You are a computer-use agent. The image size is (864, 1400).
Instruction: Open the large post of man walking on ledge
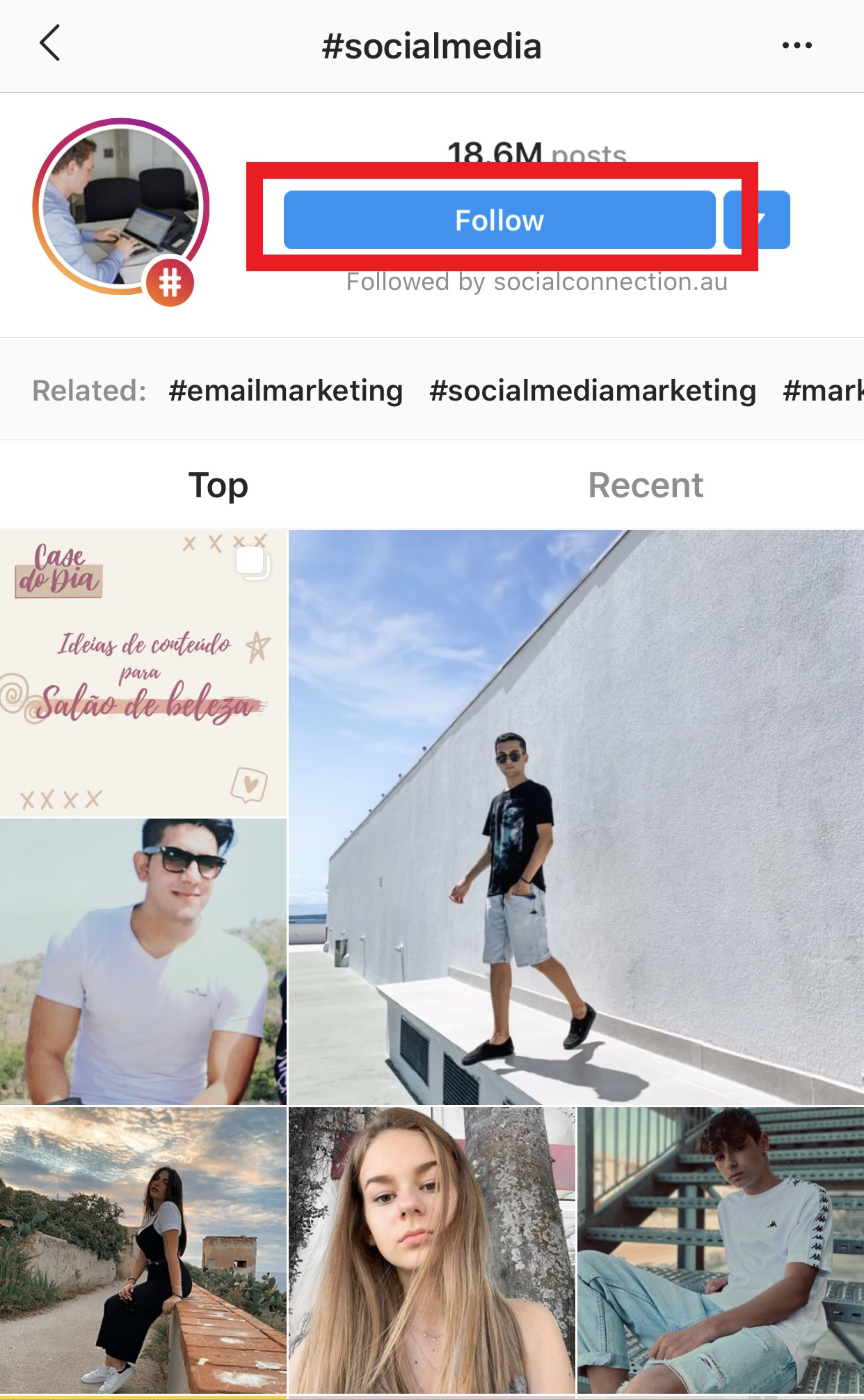coord(576,817)
